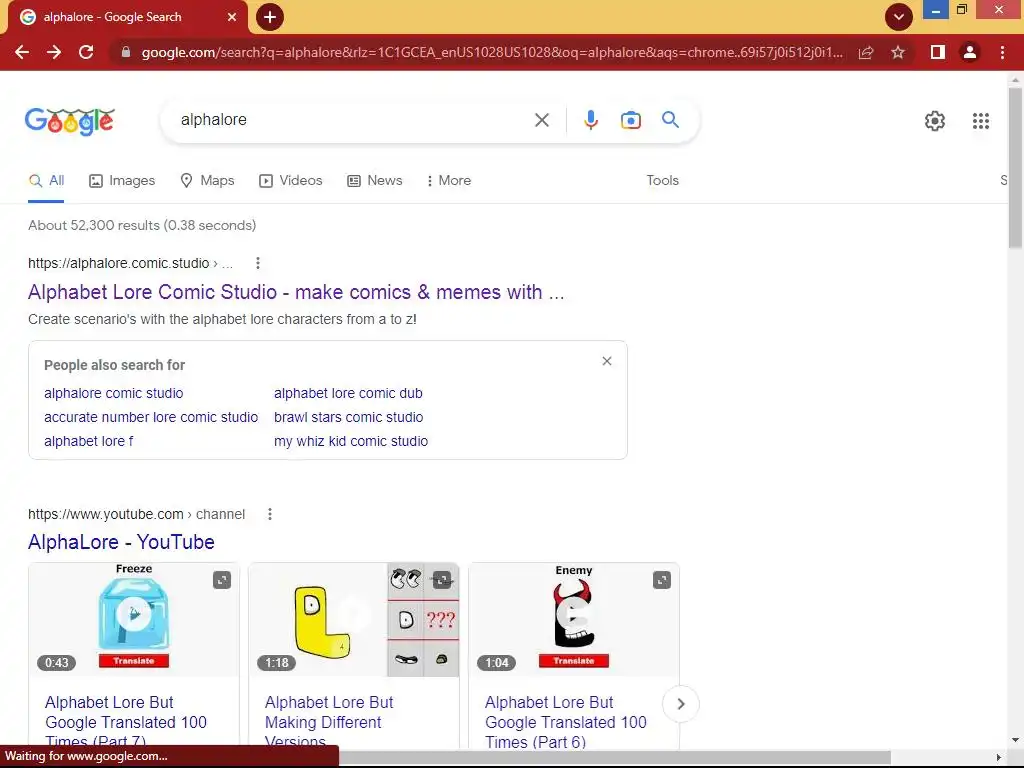Image resolution: width=1024 pixels, height=768 pixels.
Task: Open the search Tools menu
Action: (x=662, y=181)
